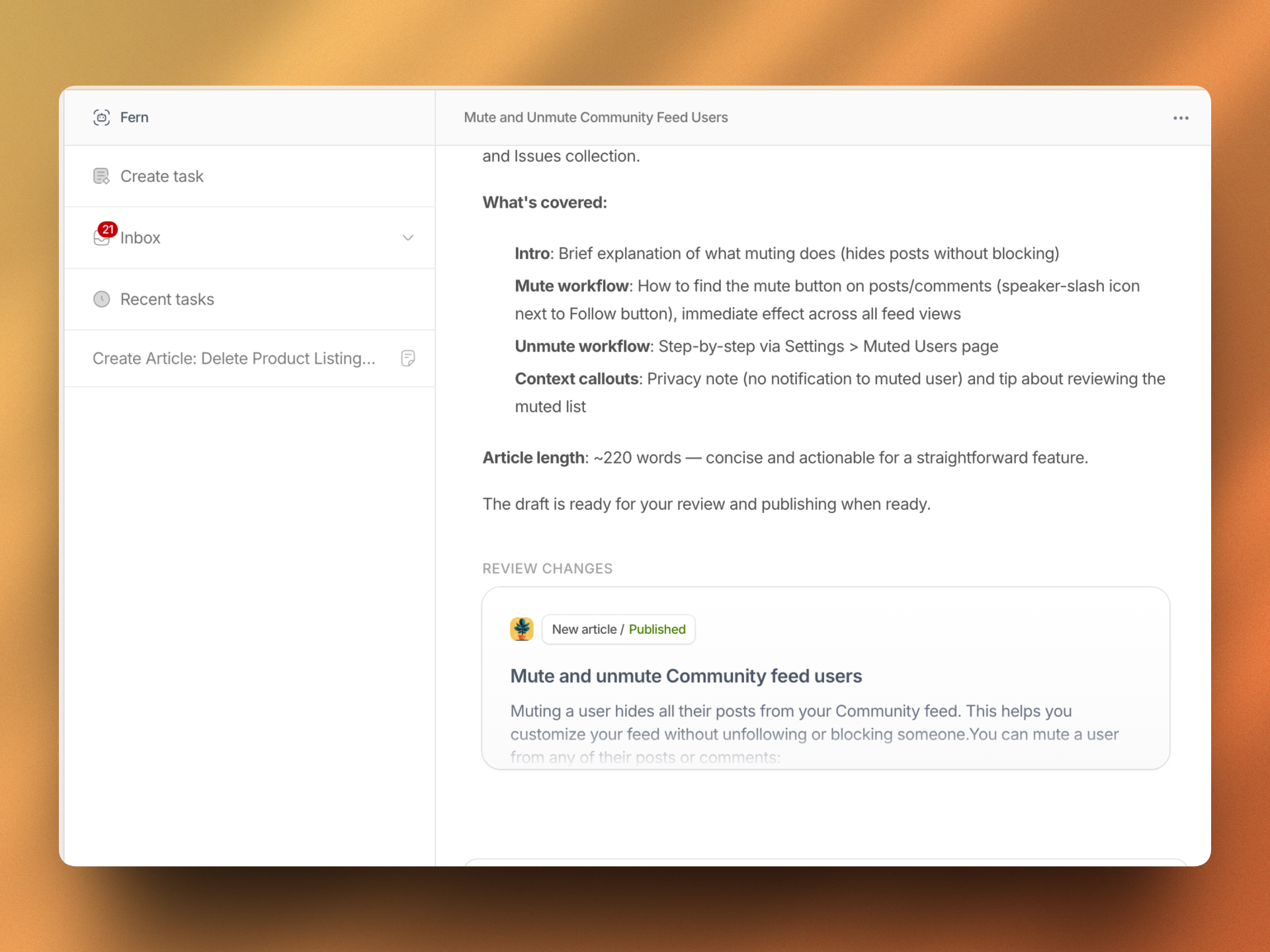
Task: Click Create task in the sidebar
Action: point(161,176)
